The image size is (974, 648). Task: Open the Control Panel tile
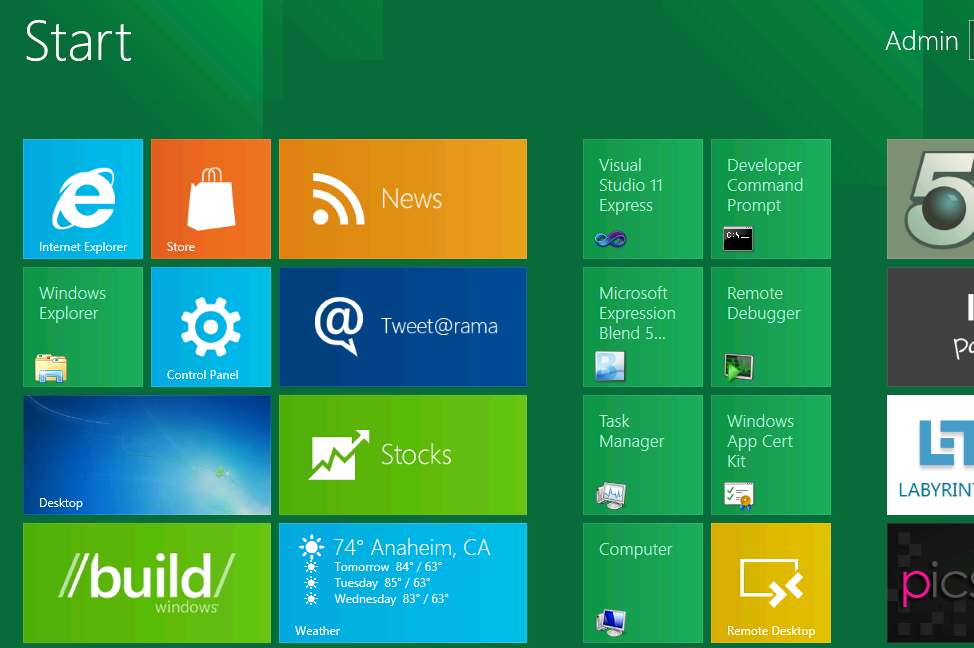[x=211, y=327]
